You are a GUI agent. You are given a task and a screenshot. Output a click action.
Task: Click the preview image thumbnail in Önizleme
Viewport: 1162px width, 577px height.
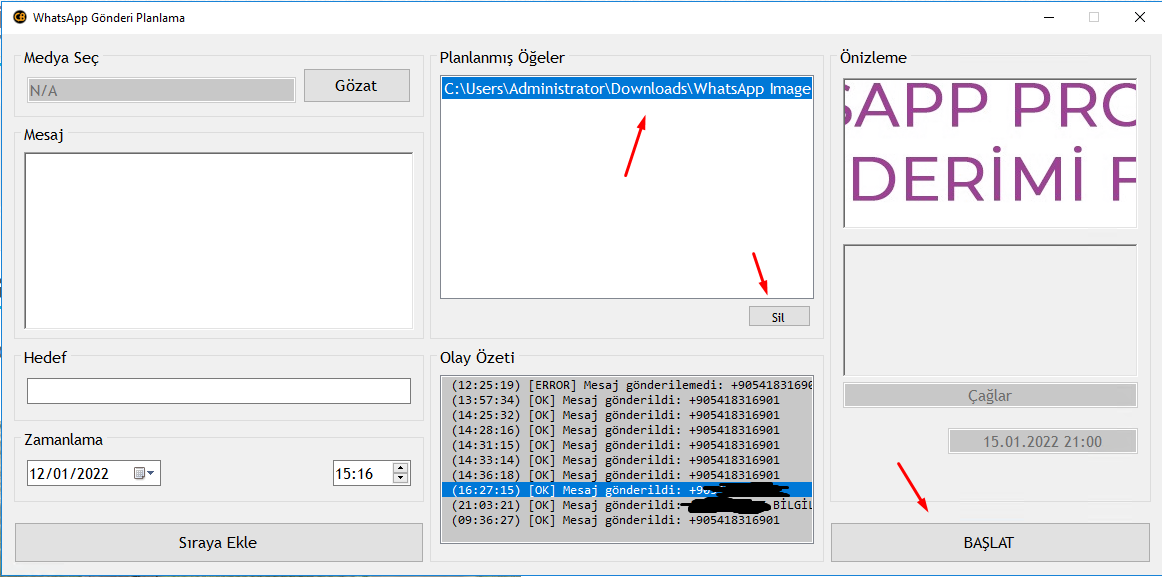pyautogui.click(x=990, y=153)
